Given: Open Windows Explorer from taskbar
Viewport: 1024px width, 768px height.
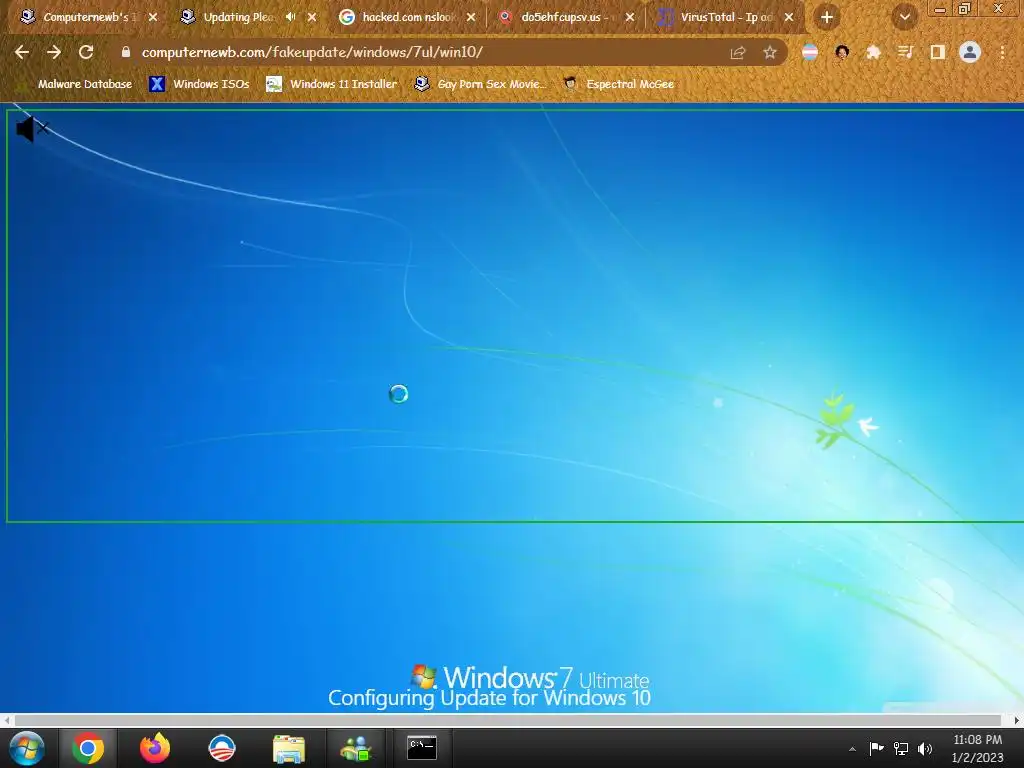Looking at the screenshot, I should pyautogui.click(x=289, y=748).
